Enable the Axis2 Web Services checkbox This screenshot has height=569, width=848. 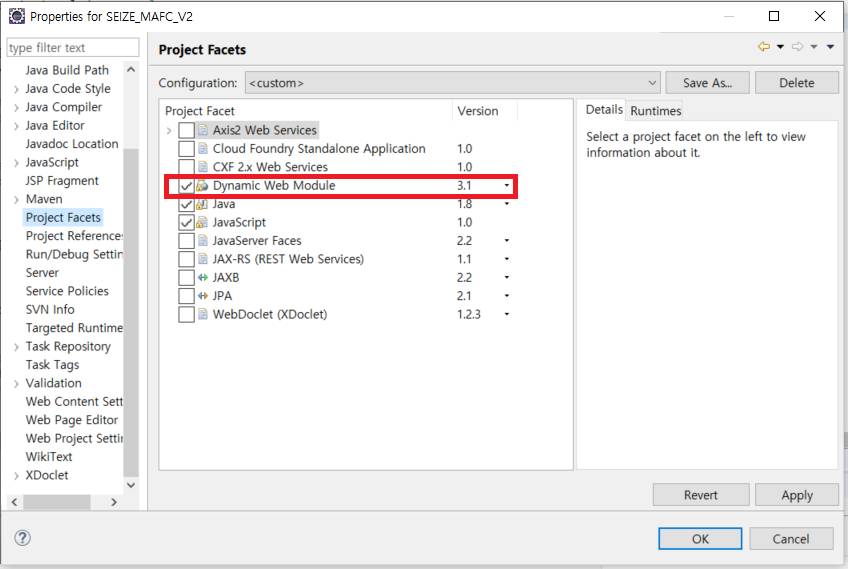tap(187, 130)
